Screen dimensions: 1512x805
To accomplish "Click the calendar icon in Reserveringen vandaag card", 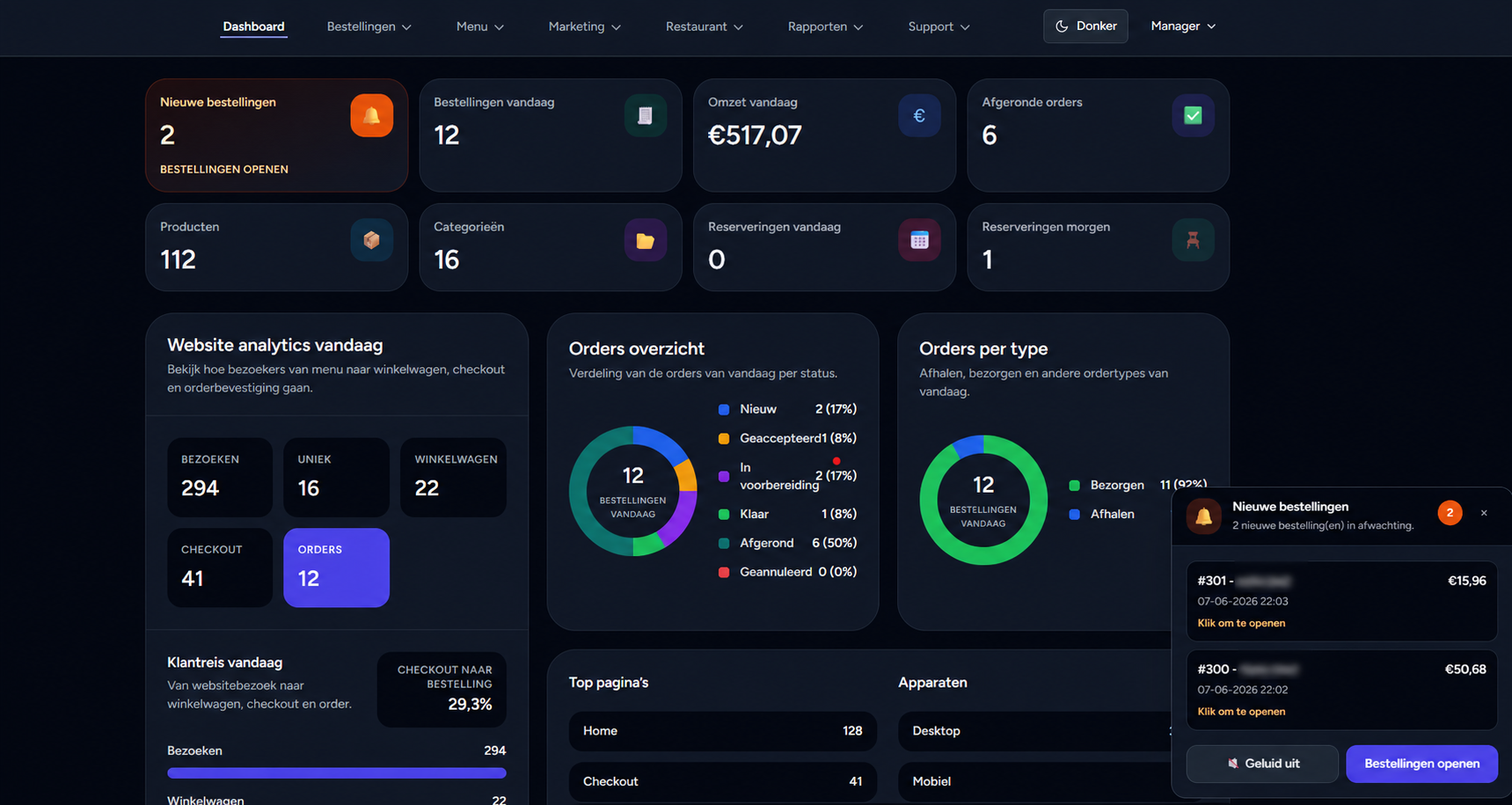I will tap(919, 240).
